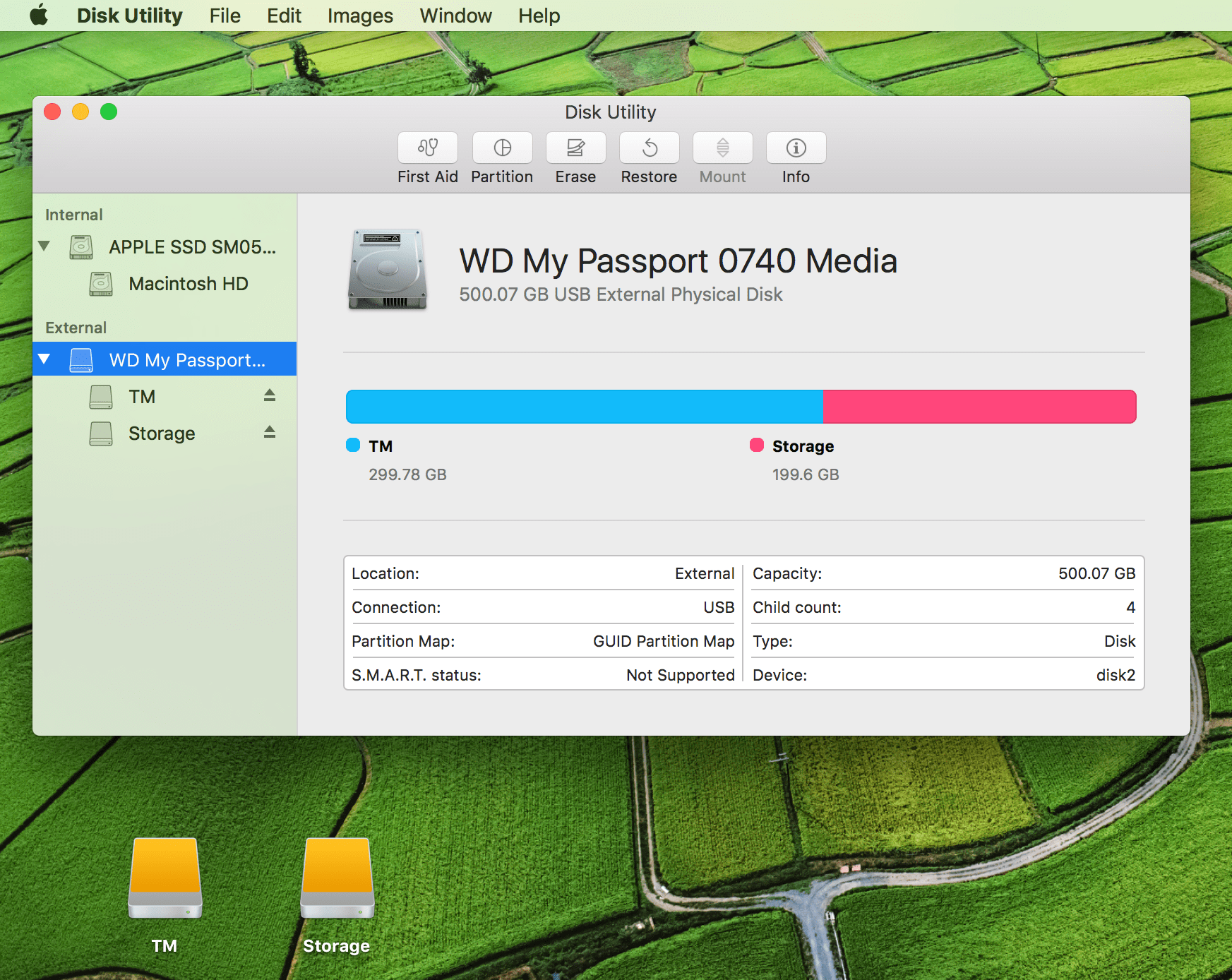This screenshot has height=980, width=1232.
Task: Select Macintosh HD in sidebar
Action: (x=189, y=284)
